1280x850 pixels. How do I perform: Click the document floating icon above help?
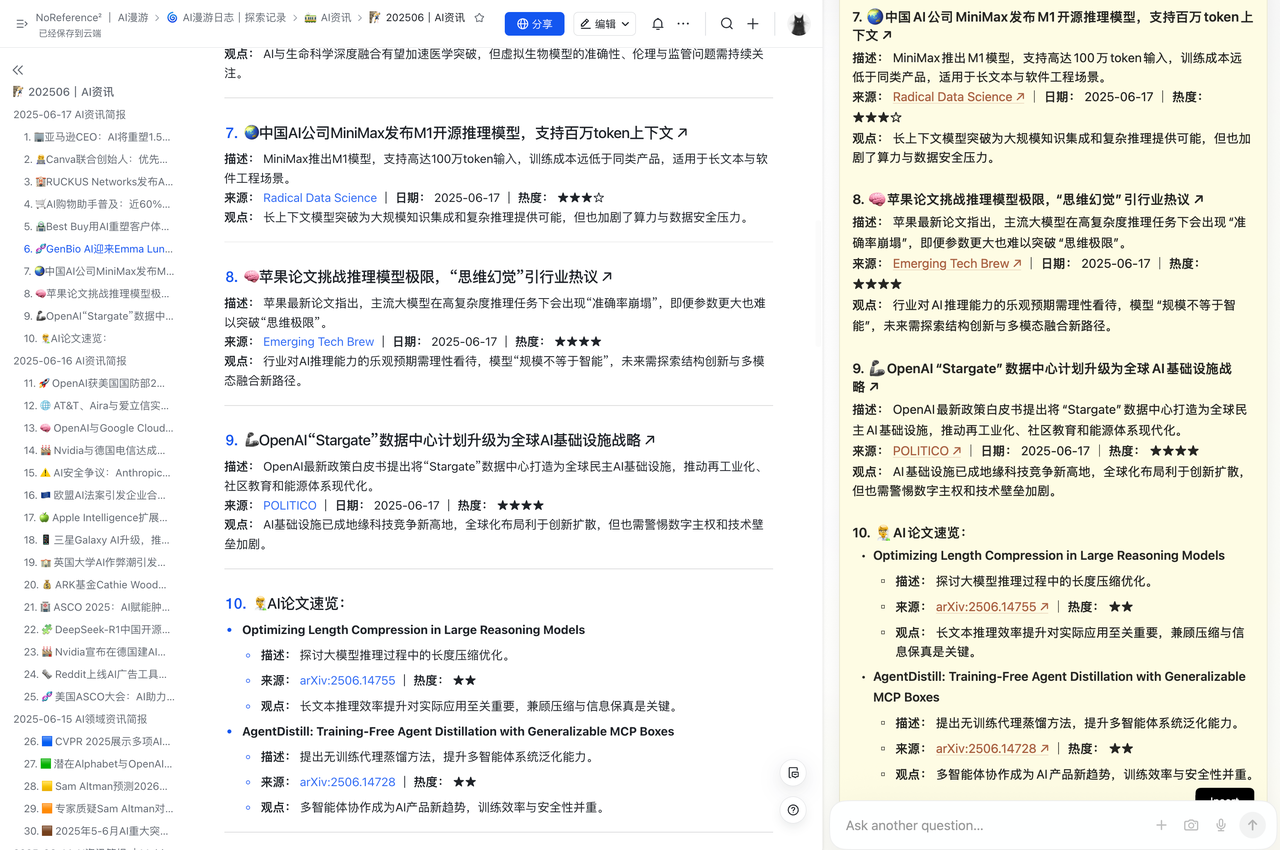793,773
